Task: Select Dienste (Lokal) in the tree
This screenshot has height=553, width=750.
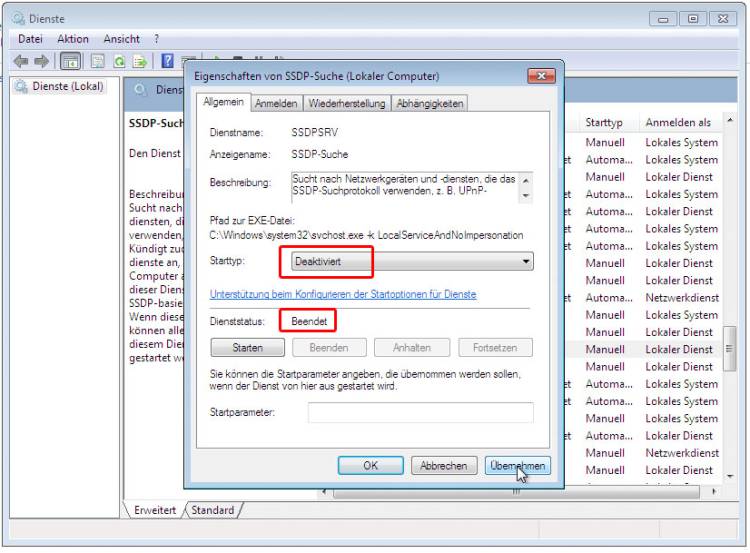Action: (66, 87)
